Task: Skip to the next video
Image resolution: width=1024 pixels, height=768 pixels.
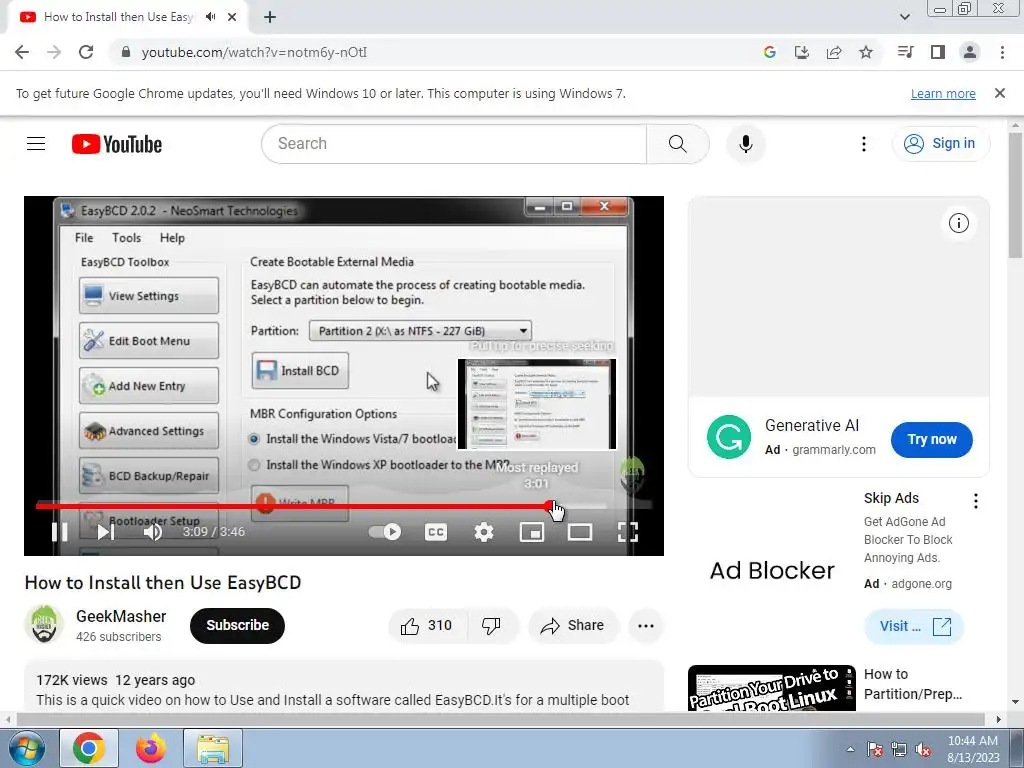Action: (106, 532)
